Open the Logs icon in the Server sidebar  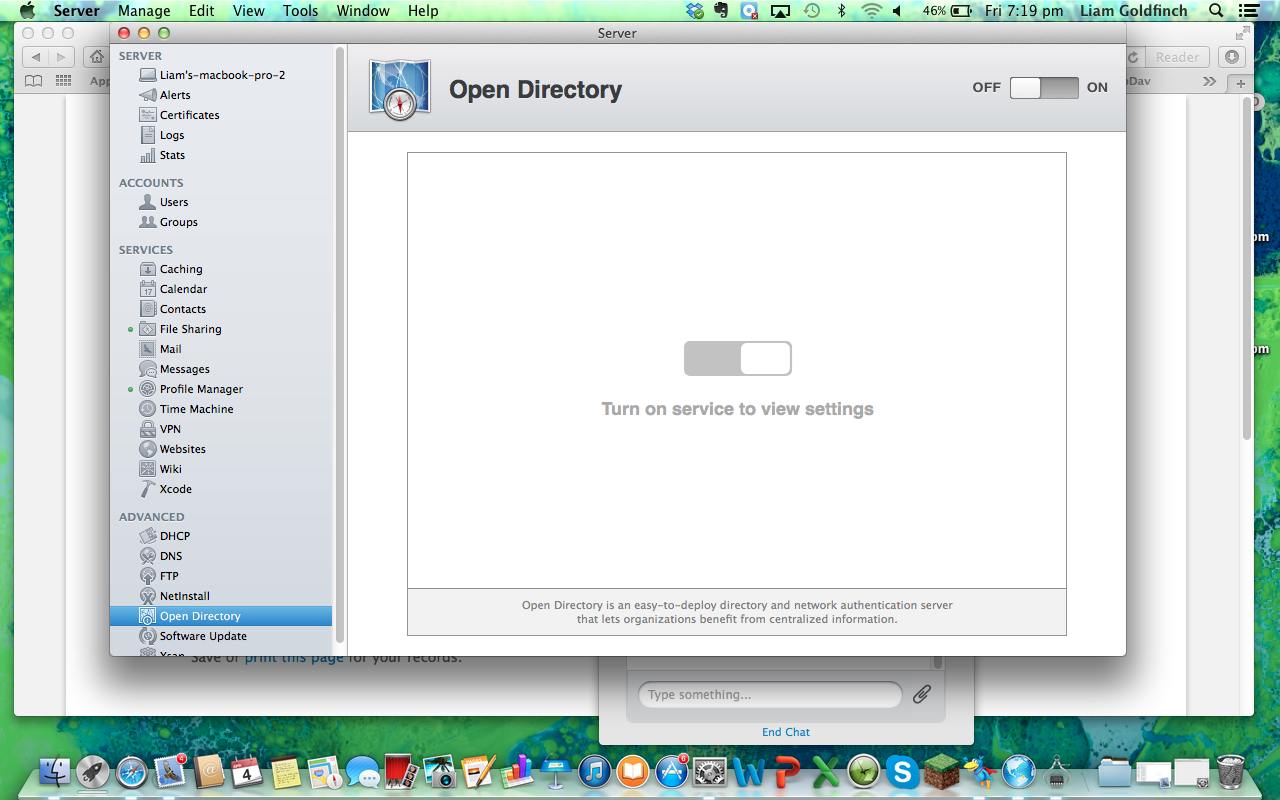(148, 135)
